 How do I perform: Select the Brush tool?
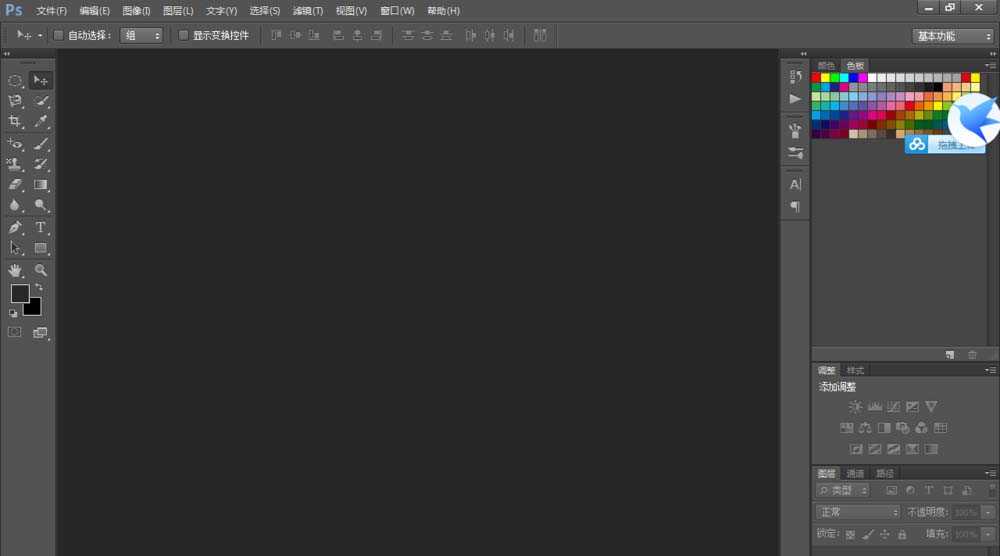(41, 143)
